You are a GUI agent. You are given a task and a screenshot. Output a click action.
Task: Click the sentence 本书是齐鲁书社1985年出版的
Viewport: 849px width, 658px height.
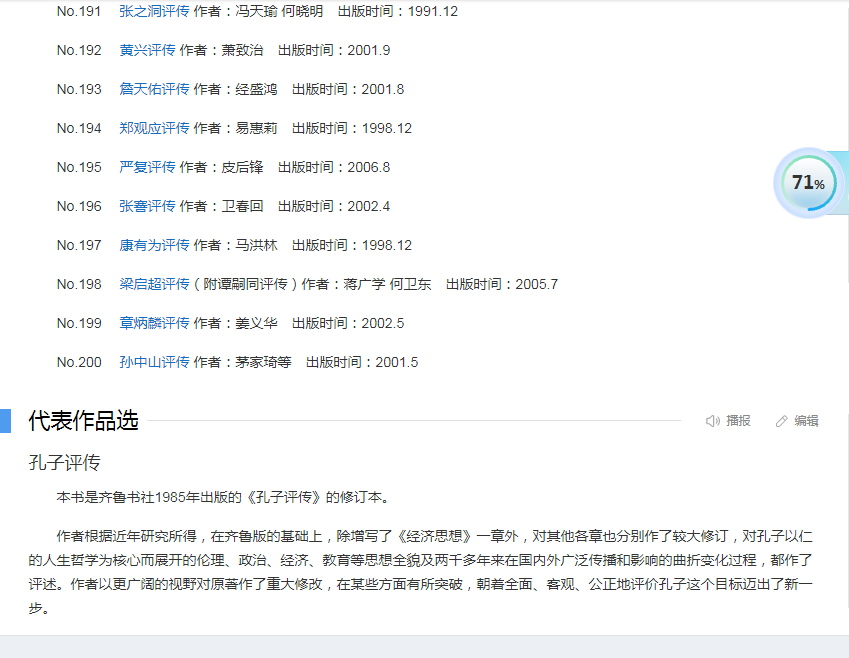151,497
